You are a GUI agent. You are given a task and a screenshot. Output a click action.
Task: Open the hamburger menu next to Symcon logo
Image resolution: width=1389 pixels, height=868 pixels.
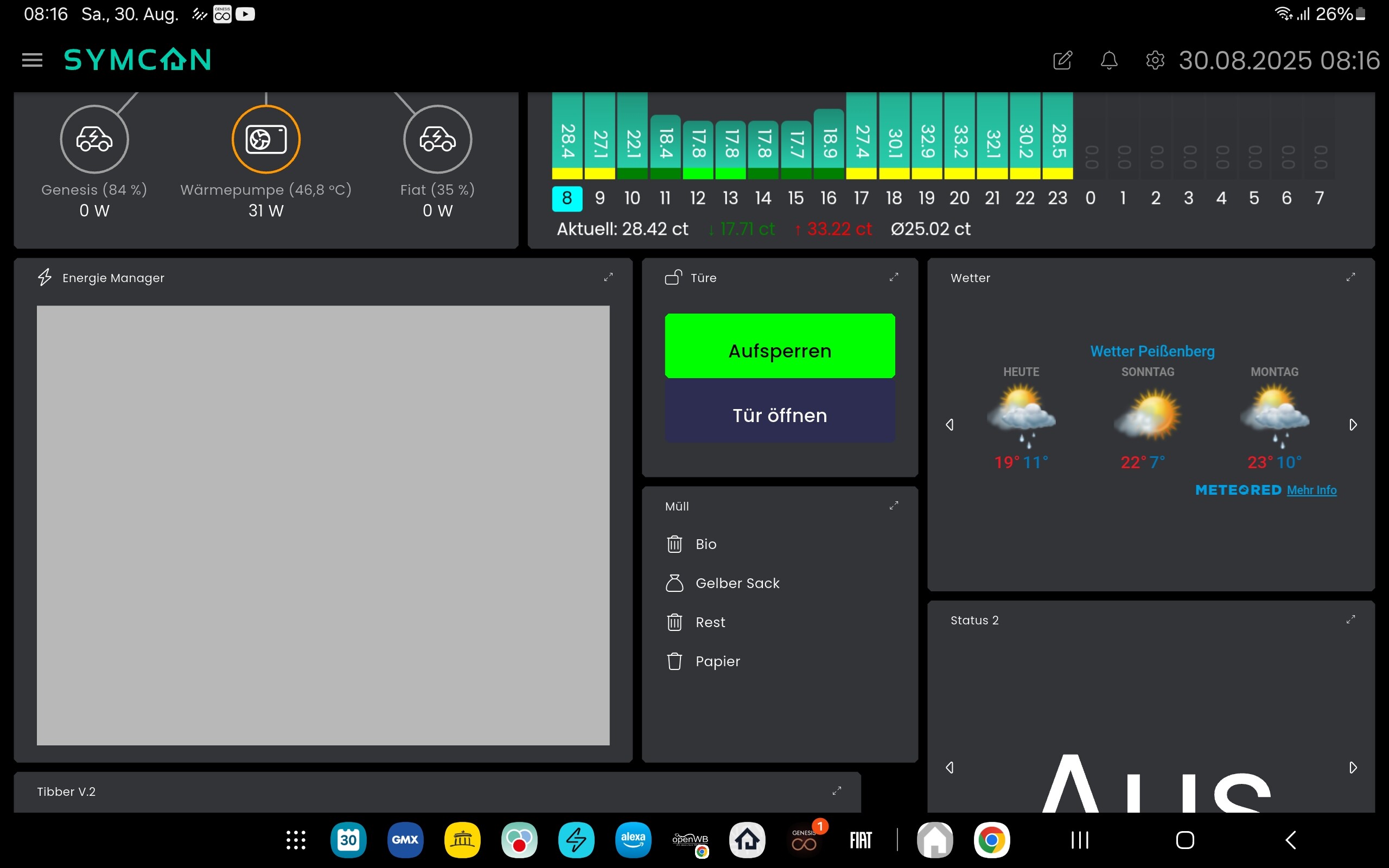point(32,60)
